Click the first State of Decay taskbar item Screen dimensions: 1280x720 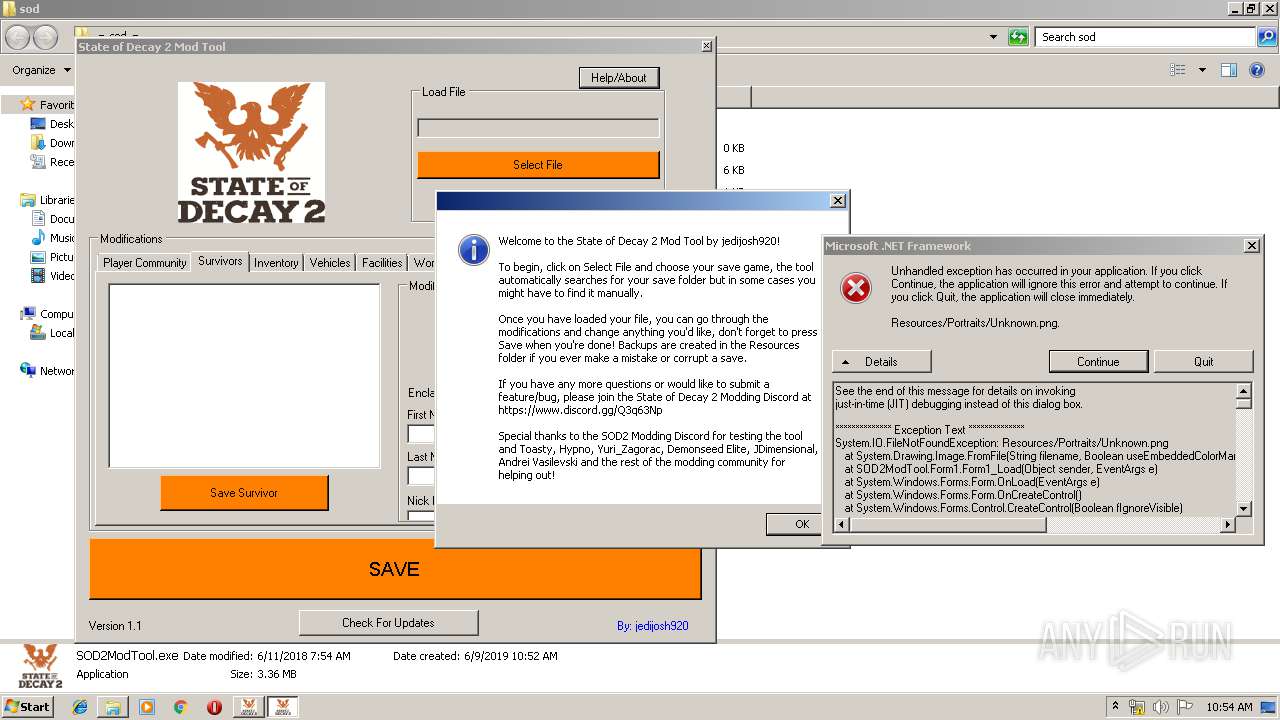pos(248,707)
